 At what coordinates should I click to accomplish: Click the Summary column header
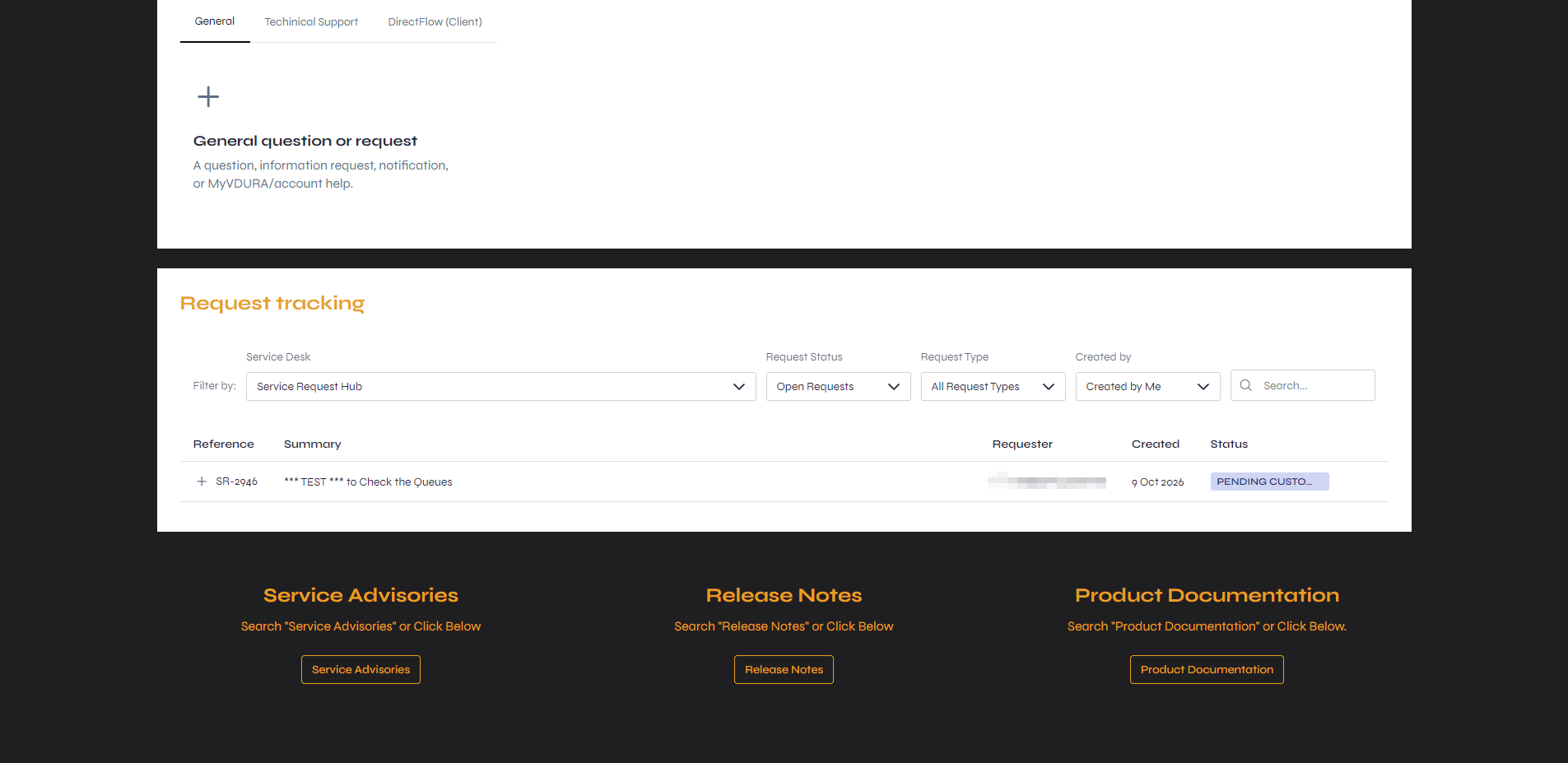coord(313,444)
